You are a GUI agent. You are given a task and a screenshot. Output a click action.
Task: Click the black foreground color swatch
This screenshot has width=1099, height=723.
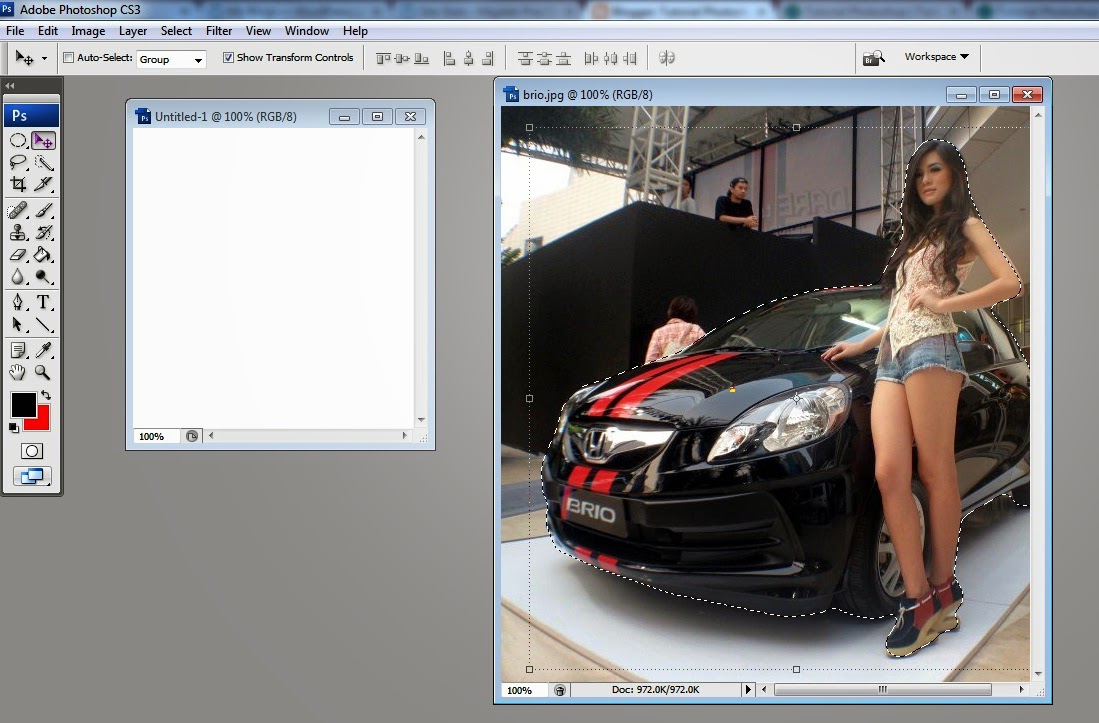tap(22, 404)
